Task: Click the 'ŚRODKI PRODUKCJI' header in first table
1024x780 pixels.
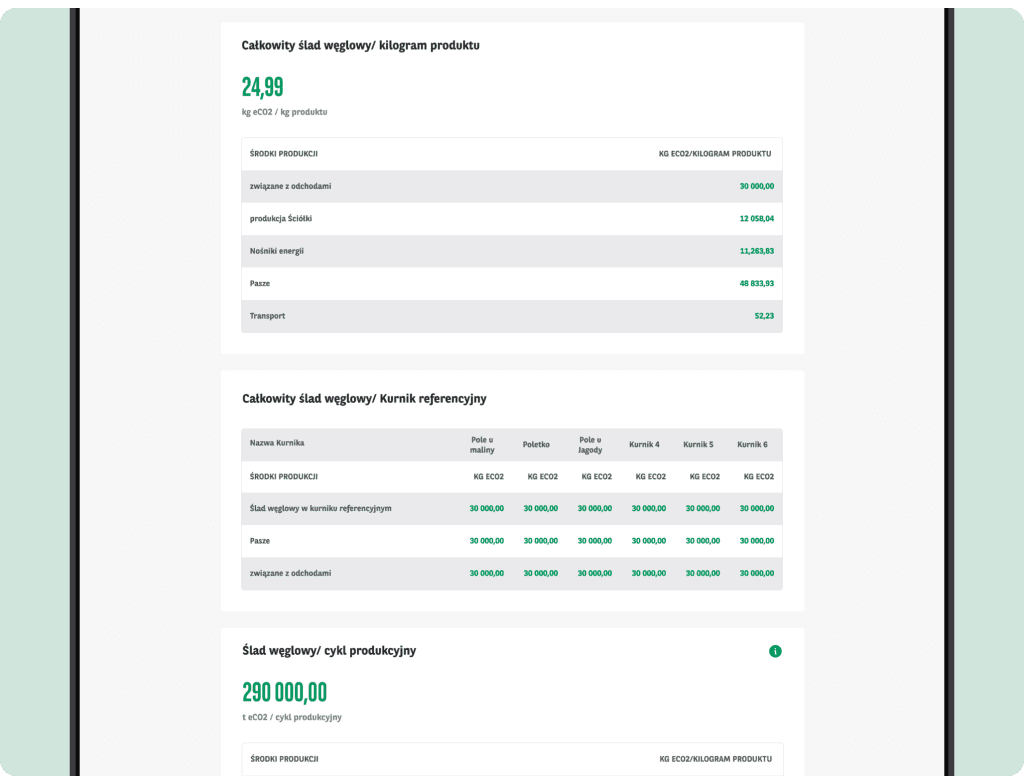Action: tap(283, 154)
